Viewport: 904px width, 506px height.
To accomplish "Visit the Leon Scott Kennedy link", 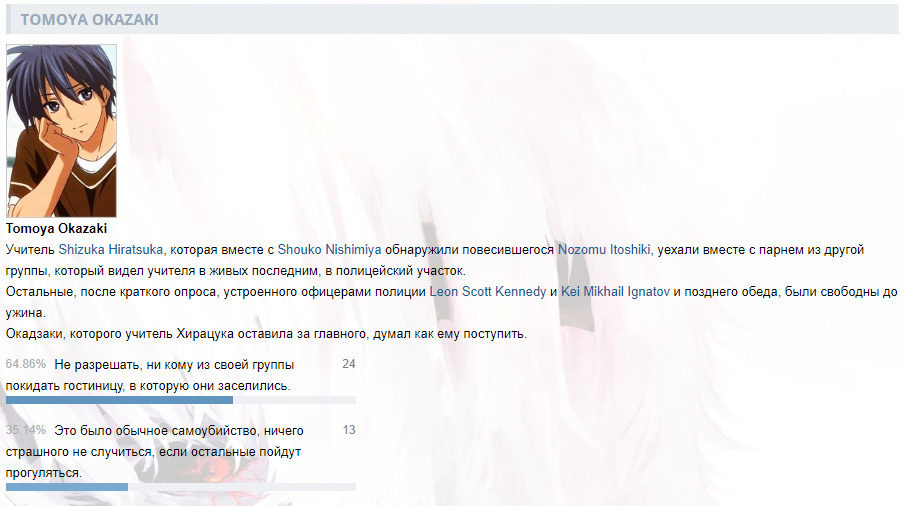I will tap(487, 292).
